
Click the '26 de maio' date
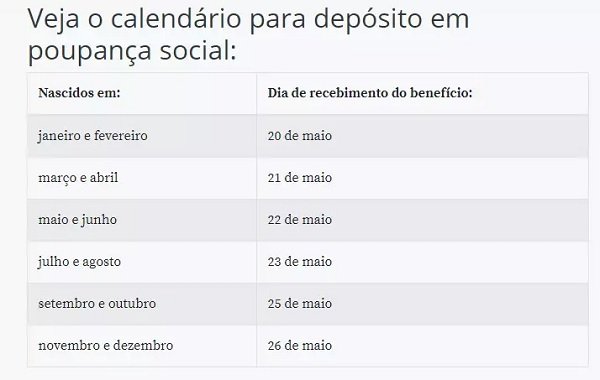[300, 346]
